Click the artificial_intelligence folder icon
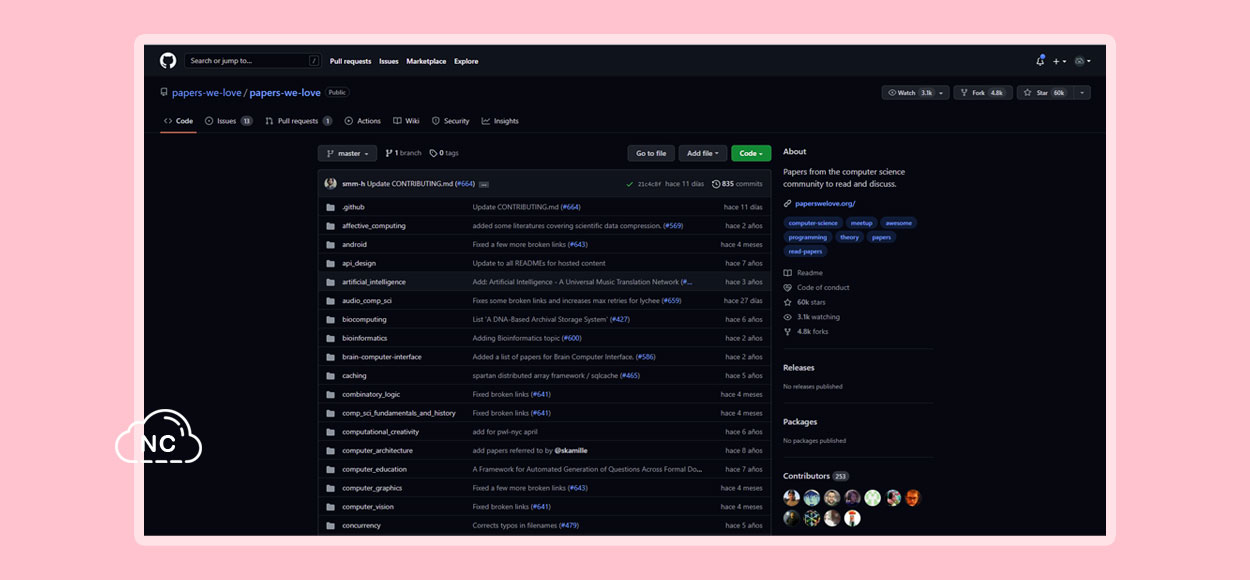Screen dimensions: 1250x580 (x=331, y=282)
